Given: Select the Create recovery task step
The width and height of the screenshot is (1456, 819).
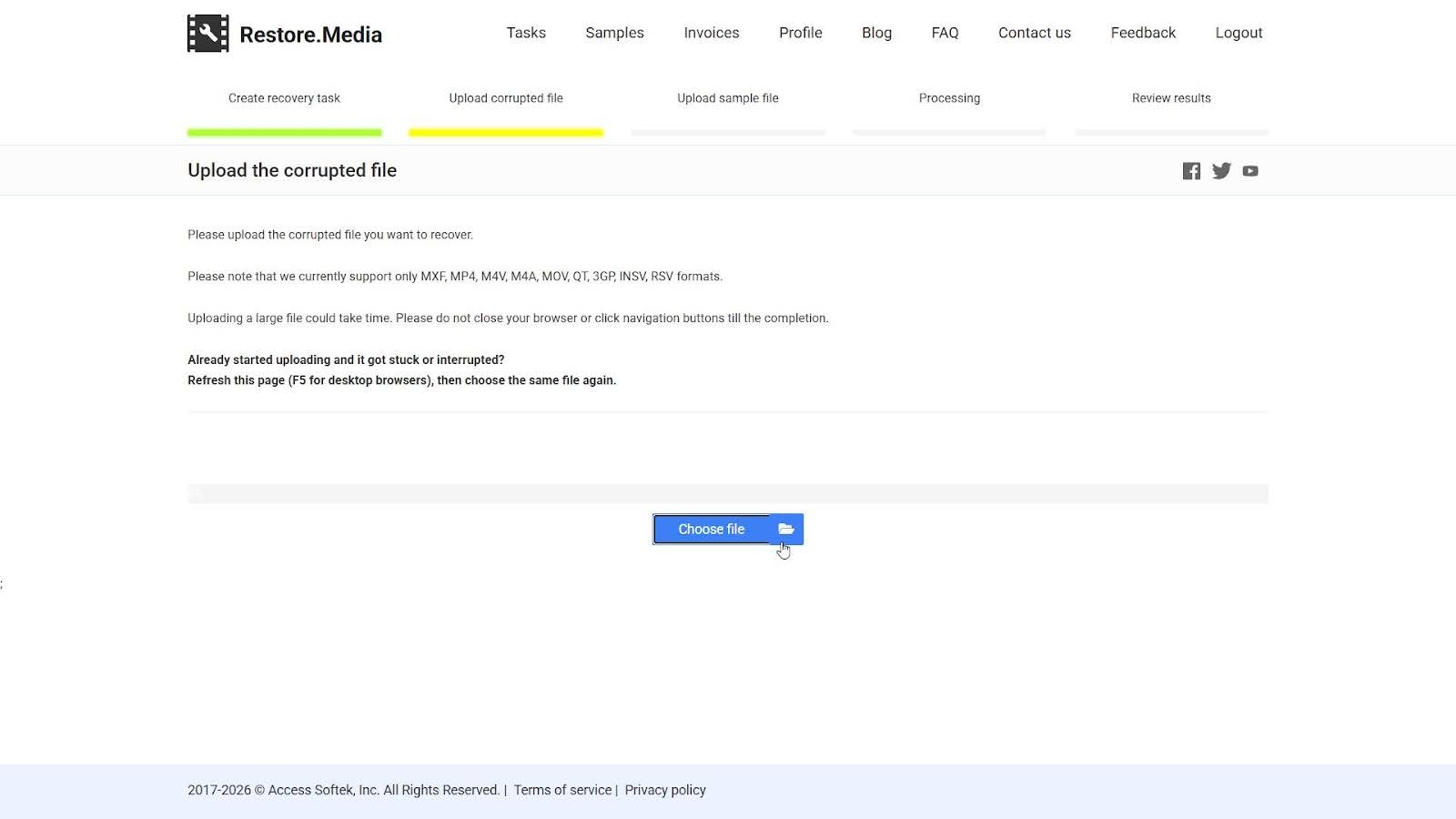Looking at the screenshot, I should [x=284, y=97].
